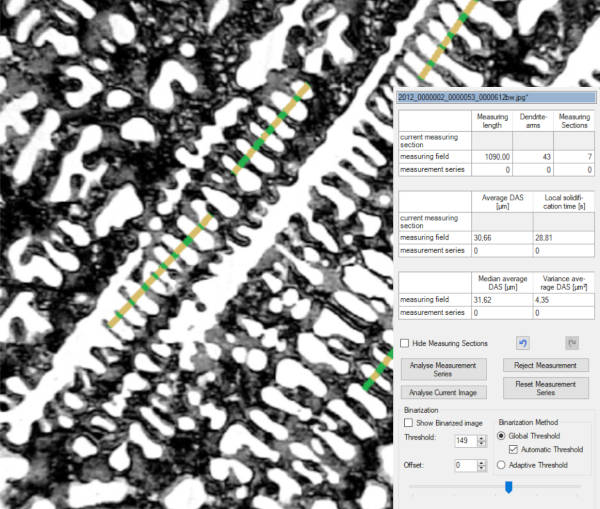Select Adaptive Threshold radio button
The width and height of the screenshot is (600, 509).
click(501, 465)
